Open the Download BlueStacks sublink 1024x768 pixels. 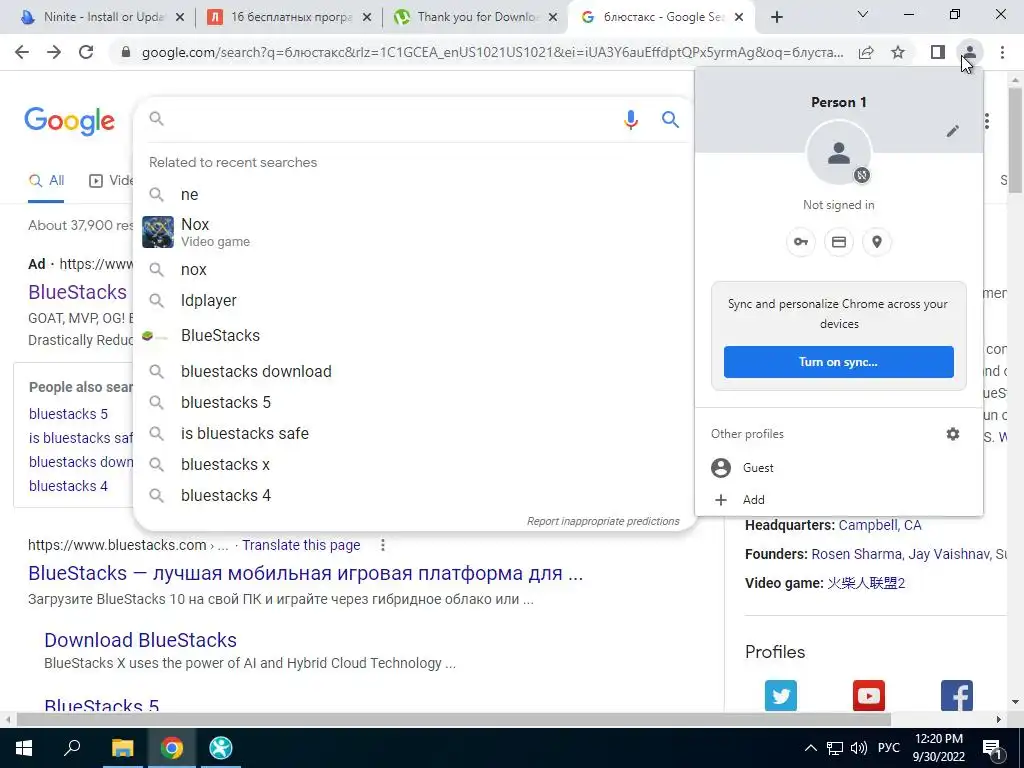(x=140, y=640)
